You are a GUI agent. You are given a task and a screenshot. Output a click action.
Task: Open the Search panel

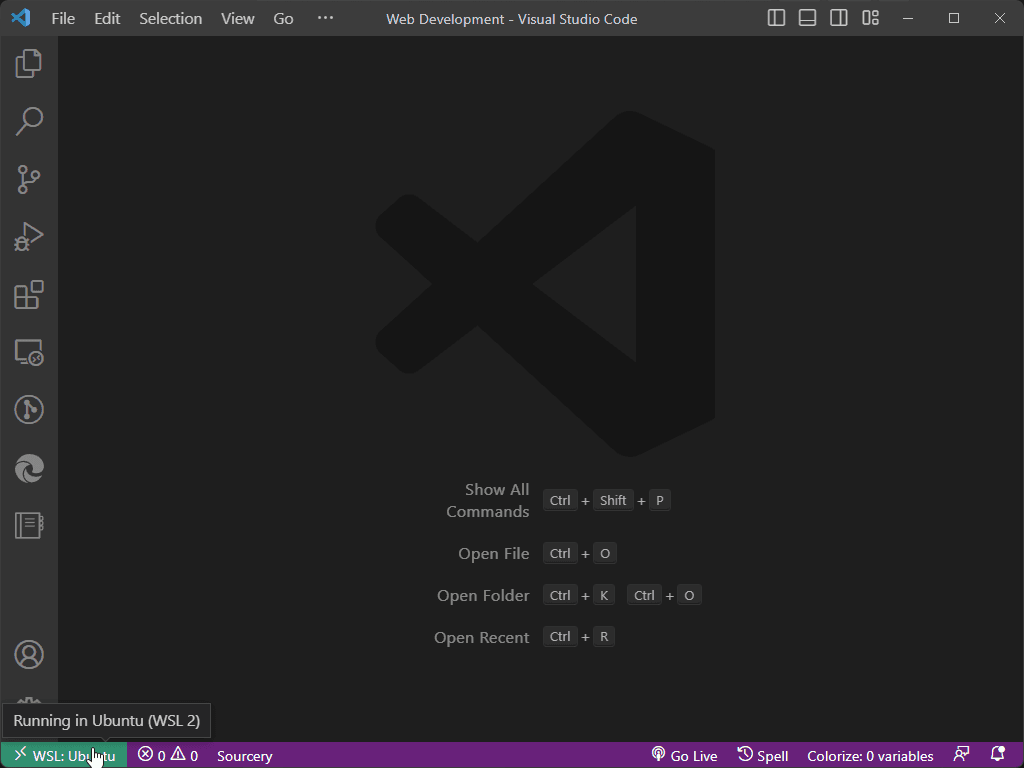pos(29,121)
